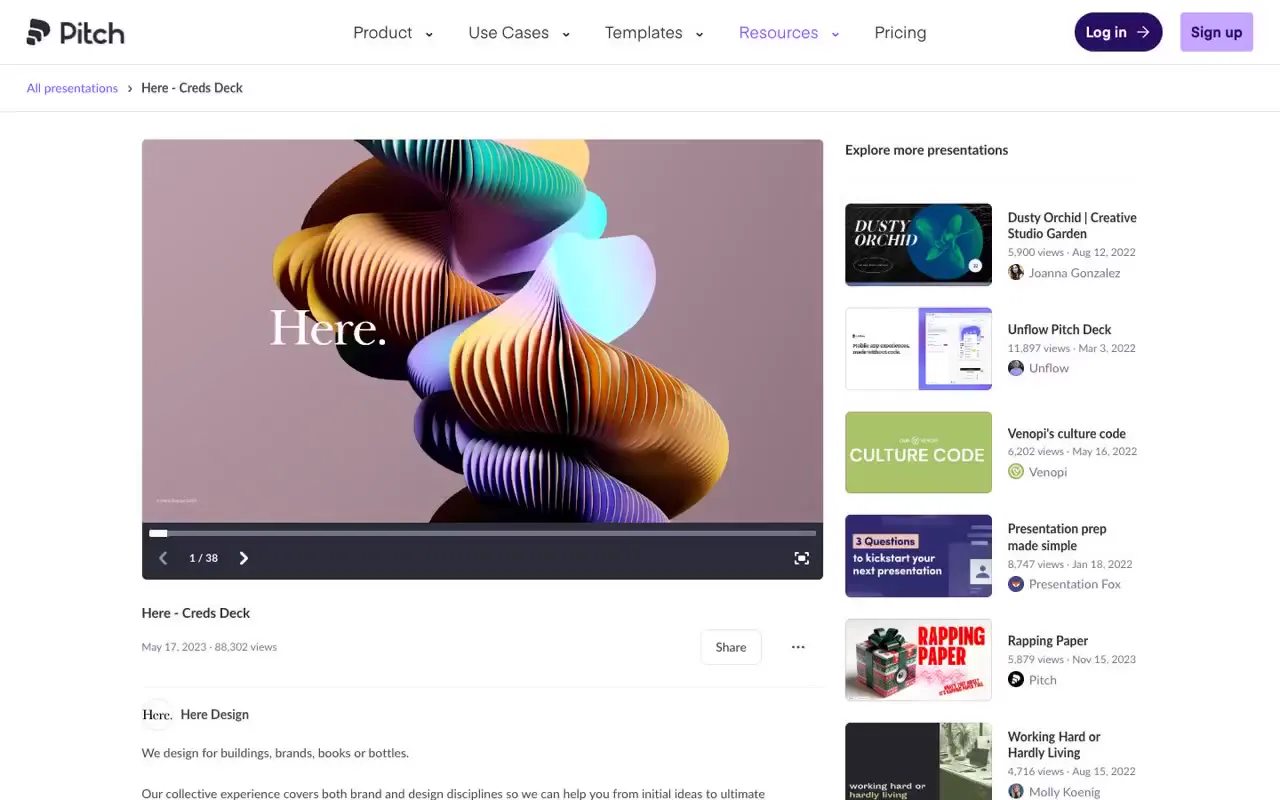Expand the Use Cases dropdown menu
The image size is (1280, 800).
tap(519, 33)
